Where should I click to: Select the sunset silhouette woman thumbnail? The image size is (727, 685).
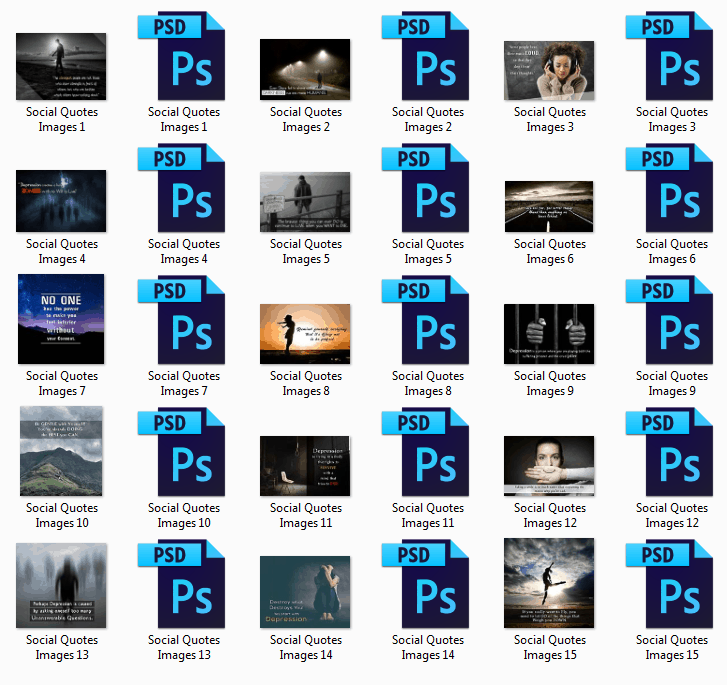(305, 334)
